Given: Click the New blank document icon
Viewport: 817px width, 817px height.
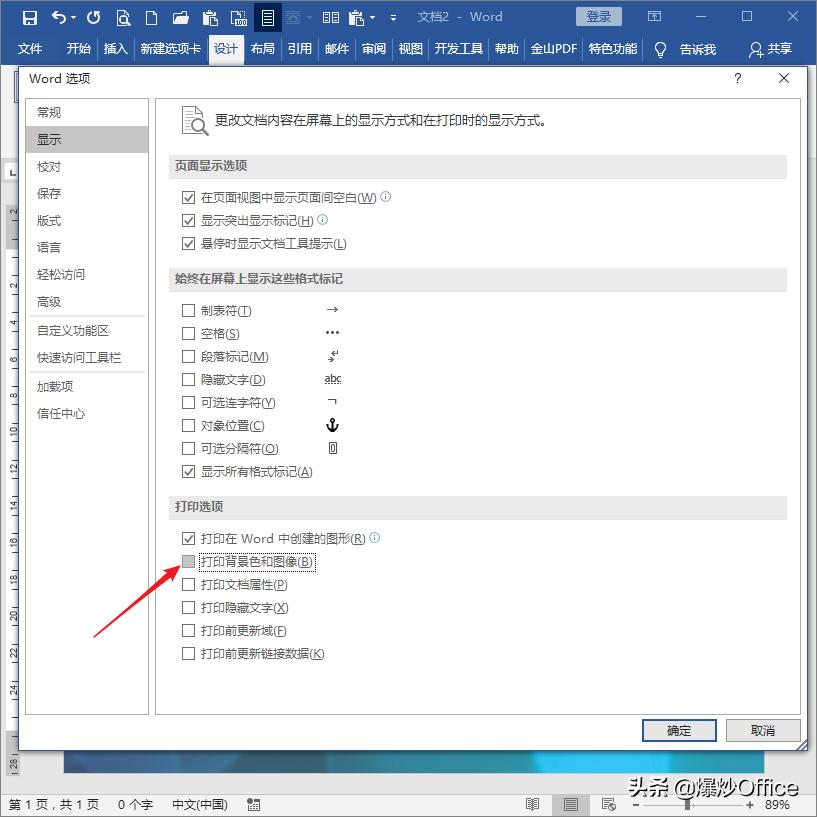Looking at the screenshot, I should (x=151, y=17).
